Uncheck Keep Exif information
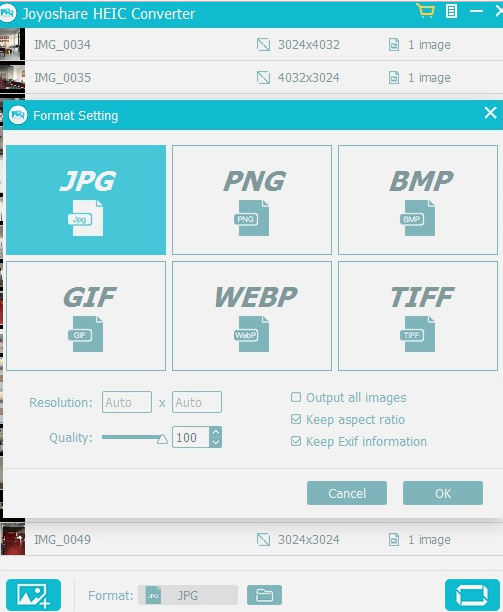Image resolution: width=503 pixels, height=612 pixels. [296, 441]
